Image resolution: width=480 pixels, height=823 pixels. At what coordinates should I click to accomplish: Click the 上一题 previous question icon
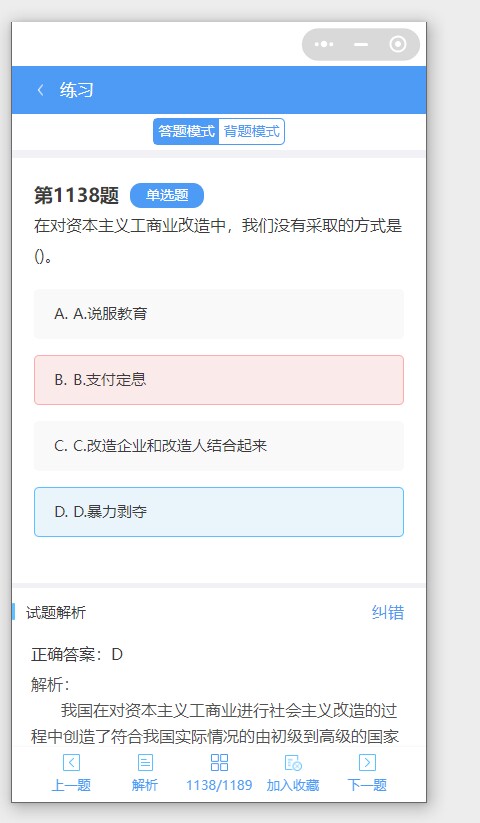pyautogui.click(x=71, y=762)
